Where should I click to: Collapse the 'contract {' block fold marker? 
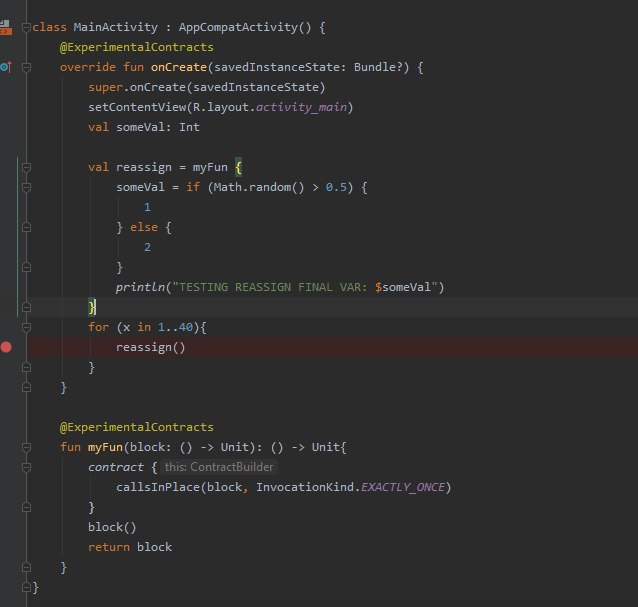click(26, 467)
